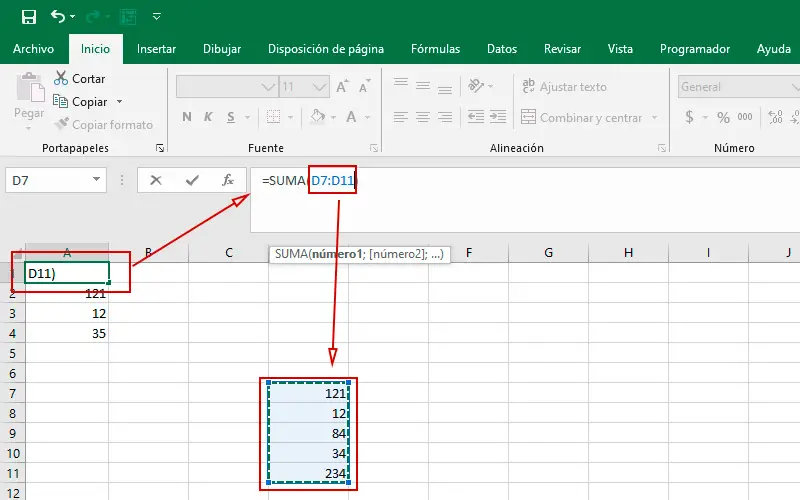The height and width of the screenshot is (500, 800).
Task: Click the insert function fx icon
Action: (228, 180)
